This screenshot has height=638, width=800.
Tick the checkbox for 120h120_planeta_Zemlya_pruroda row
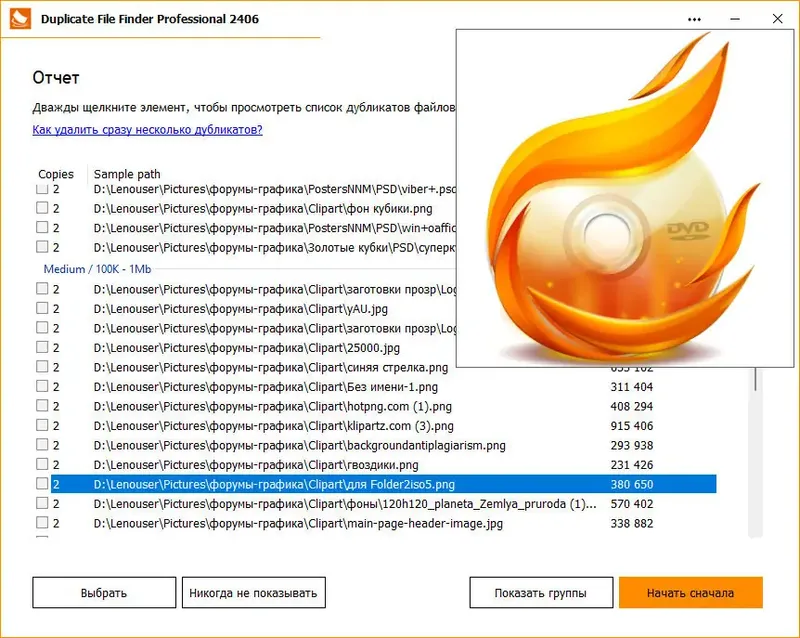[42, 503]
